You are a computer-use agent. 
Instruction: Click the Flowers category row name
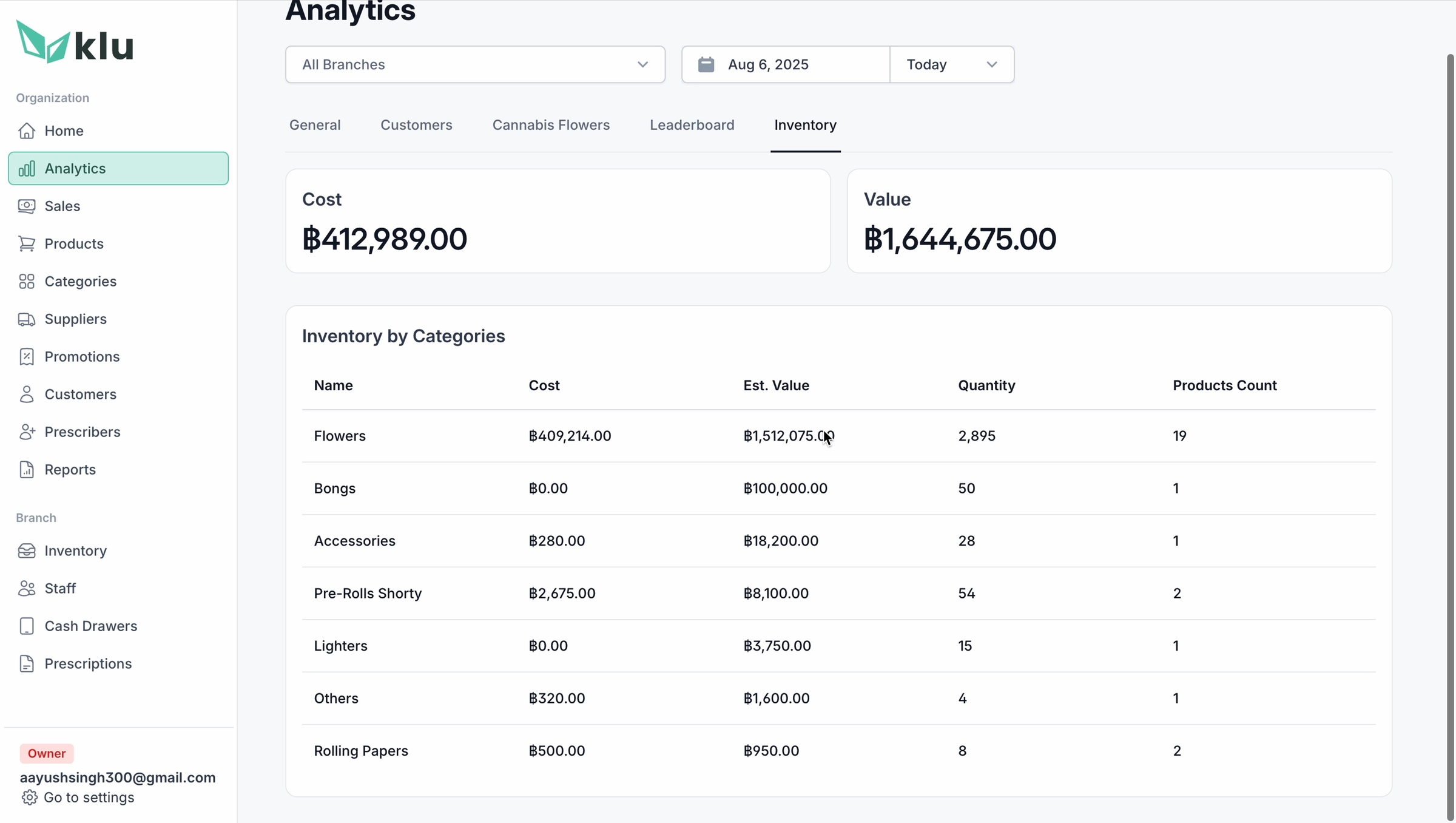[340, 436]
